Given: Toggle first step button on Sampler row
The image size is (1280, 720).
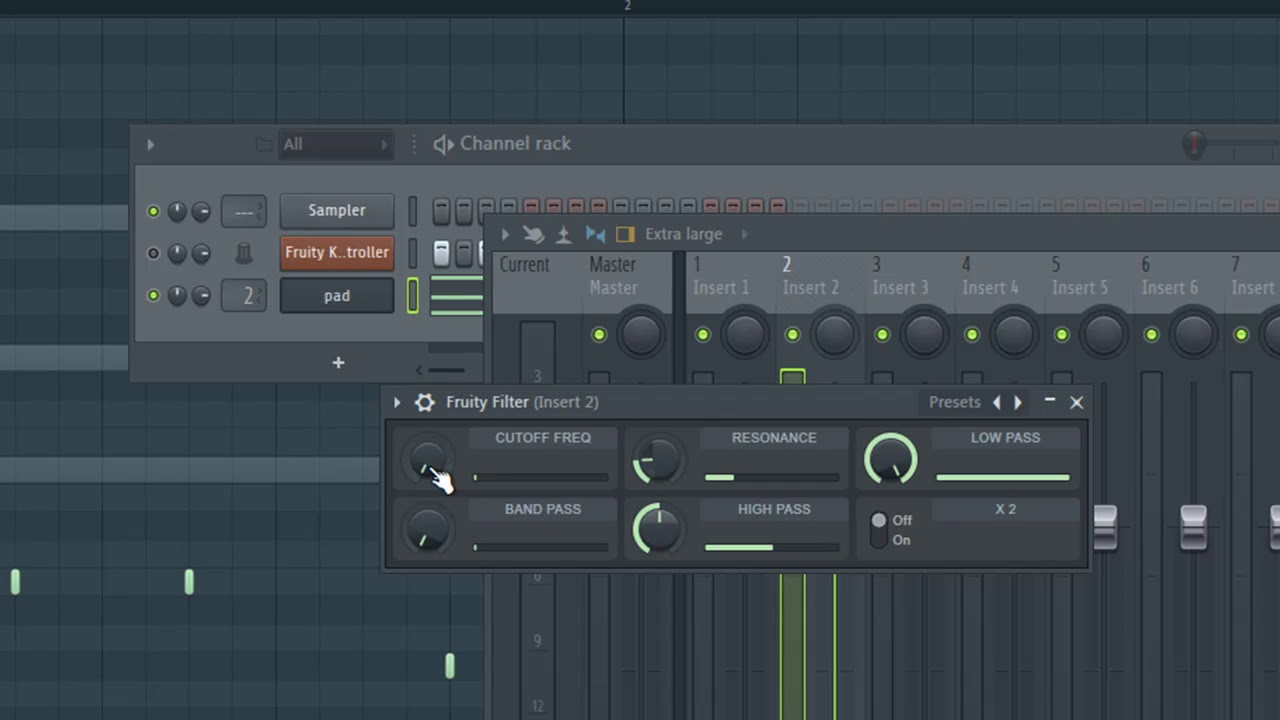Looking at the screenshot, I should point(441,210).
